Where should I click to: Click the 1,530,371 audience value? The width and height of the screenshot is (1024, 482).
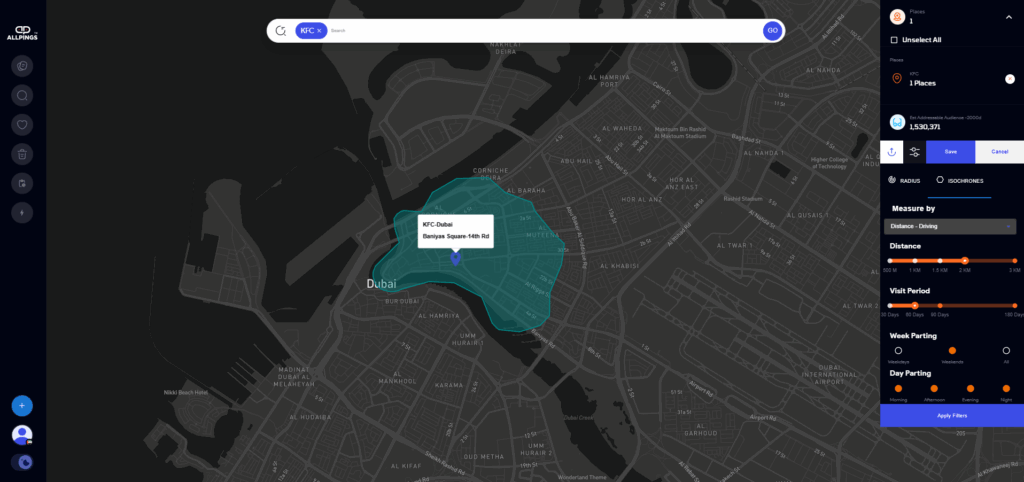click(923, 127)
